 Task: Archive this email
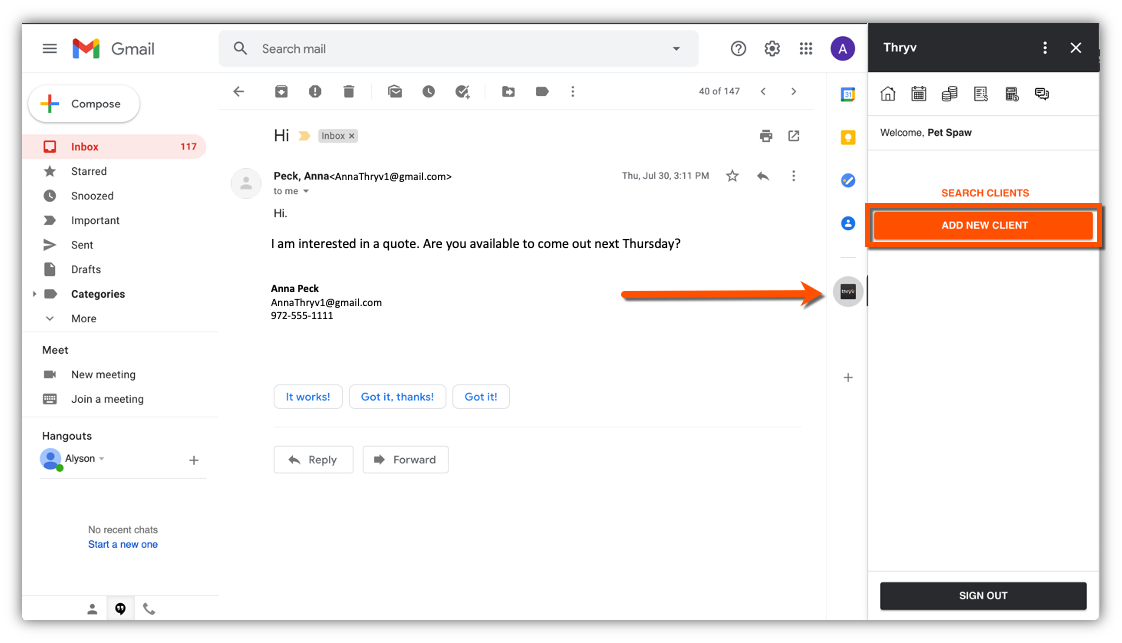[281, 92]
